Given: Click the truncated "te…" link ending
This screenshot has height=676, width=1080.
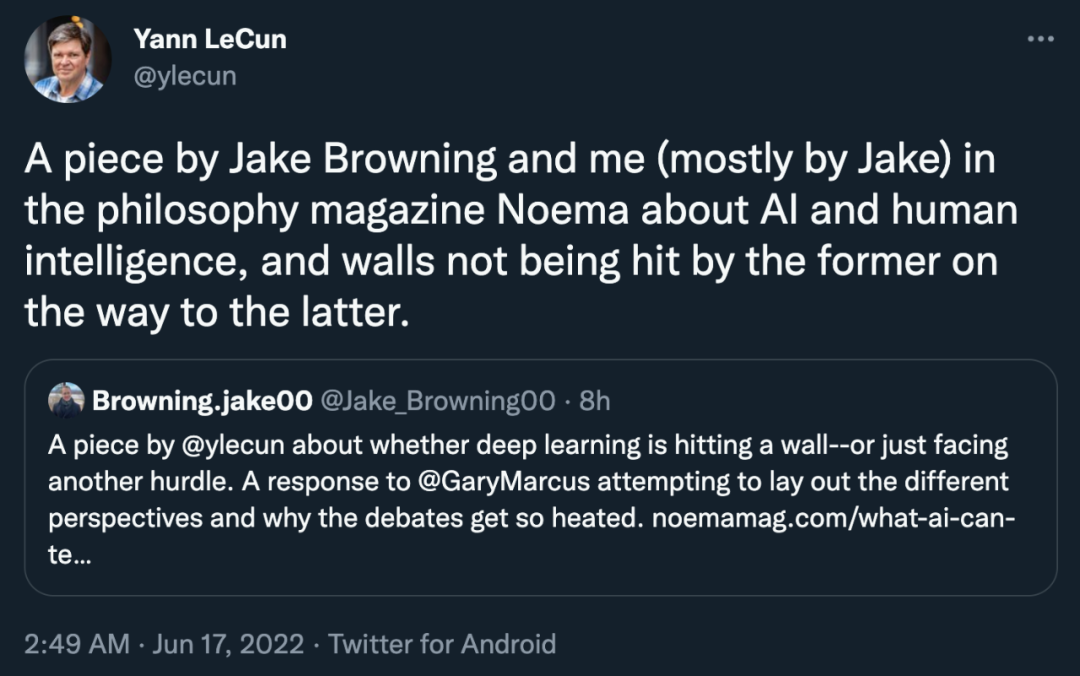Looking at the screenshot, I should 68,559.
